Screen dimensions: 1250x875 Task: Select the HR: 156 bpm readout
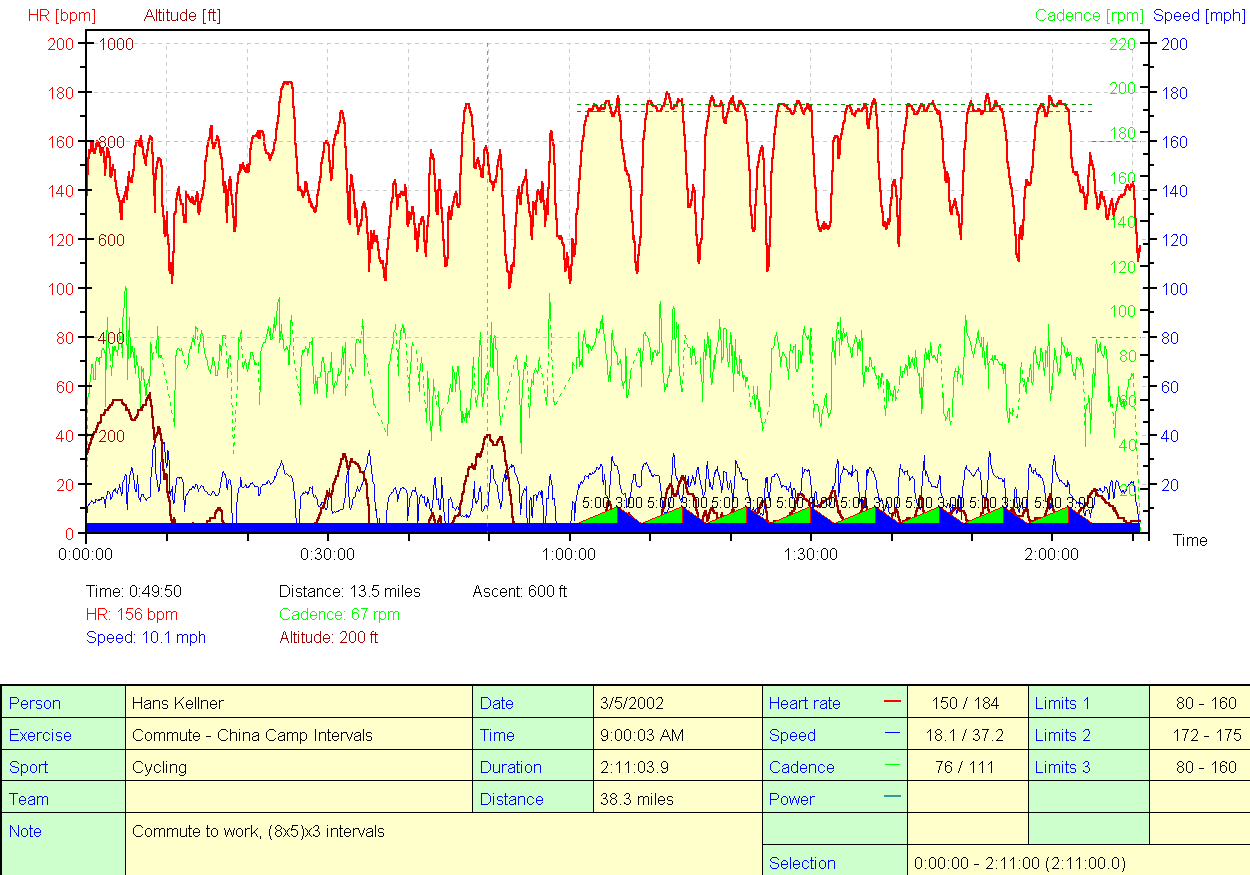(132, 614)
